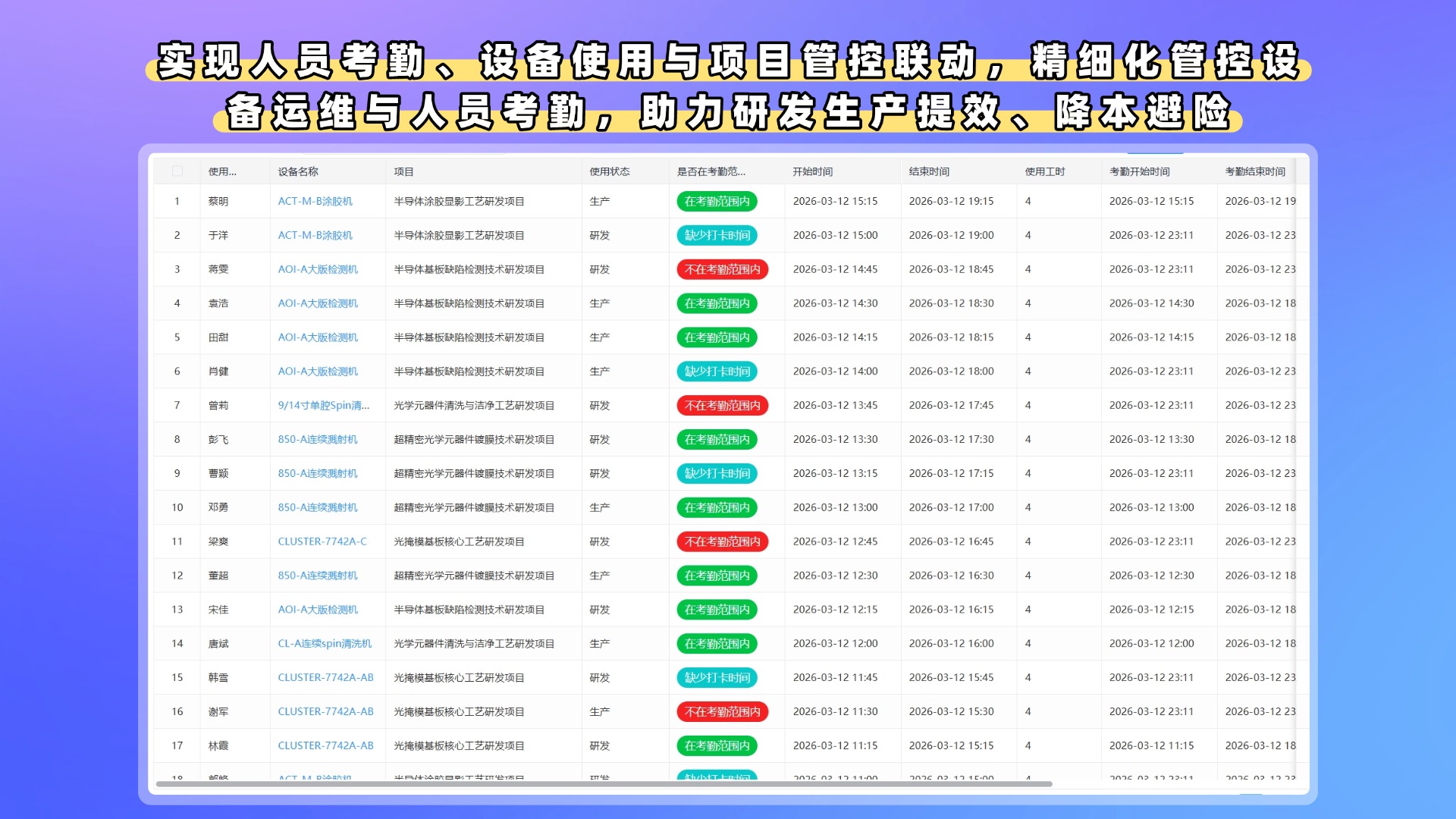This screenshot has width=1456, height=819.
Task: Click the 考勤开始时间 column header
Action: pyautogui.click(x=1139, y=171)
